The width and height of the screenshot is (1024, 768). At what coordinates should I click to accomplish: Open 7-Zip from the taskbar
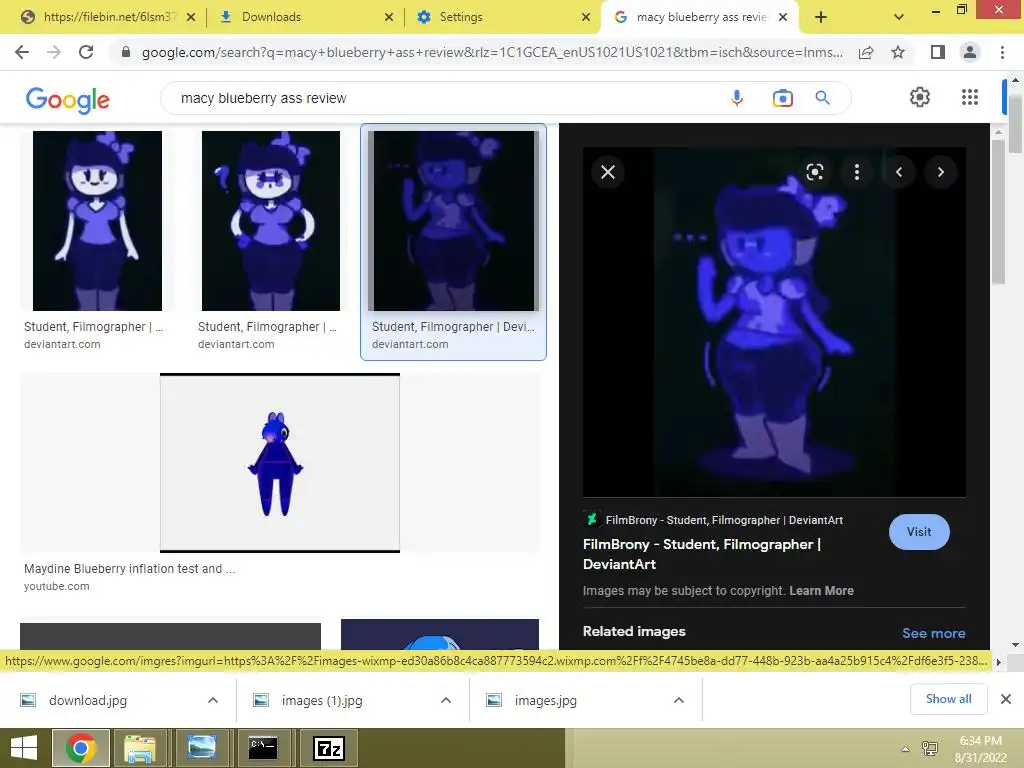(328, 748)
